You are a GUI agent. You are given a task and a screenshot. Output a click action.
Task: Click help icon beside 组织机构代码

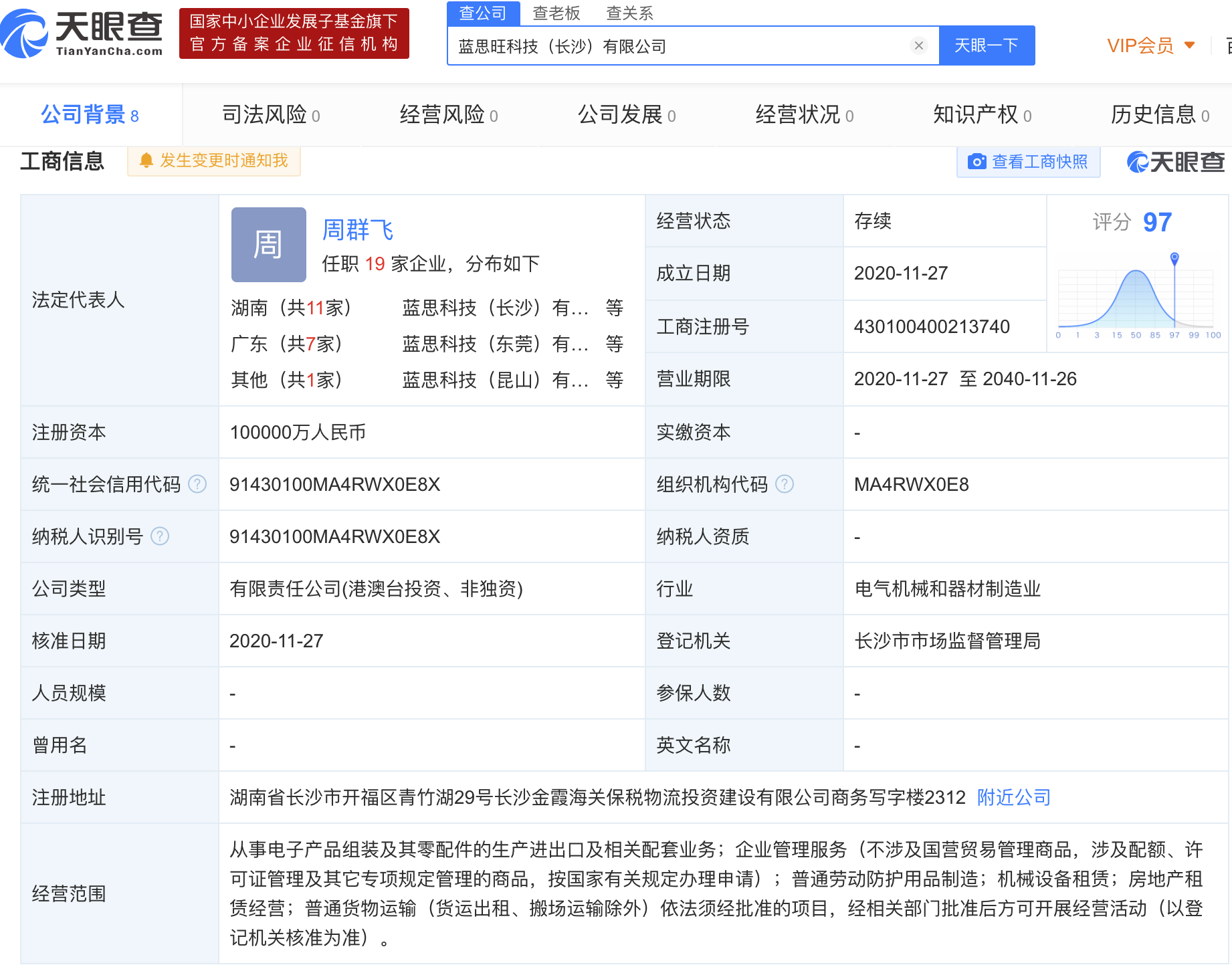(785, 484)
